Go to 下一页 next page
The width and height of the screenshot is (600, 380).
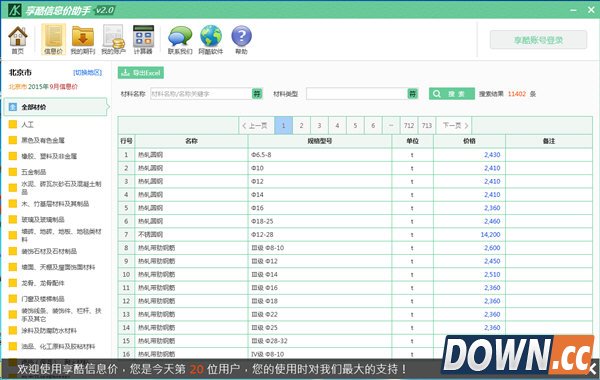455,126
